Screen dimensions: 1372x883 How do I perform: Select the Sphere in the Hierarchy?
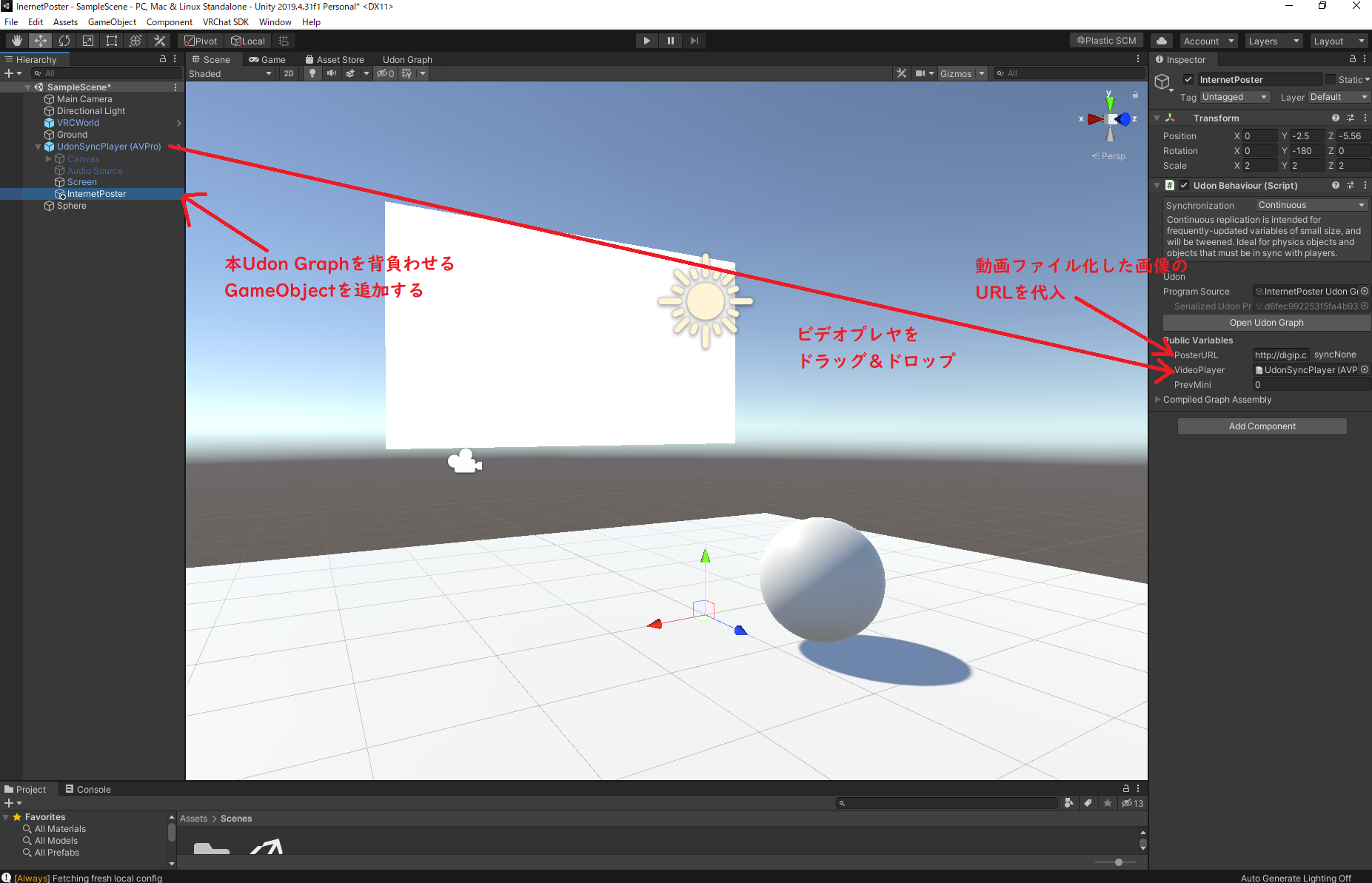[71, 206]
